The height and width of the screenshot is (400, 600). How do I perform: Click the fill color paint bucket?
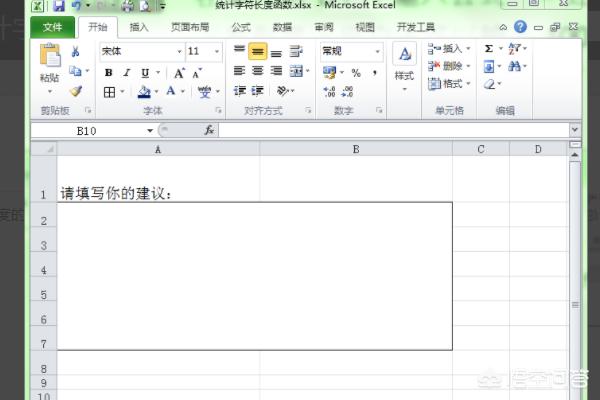(143, 92)
